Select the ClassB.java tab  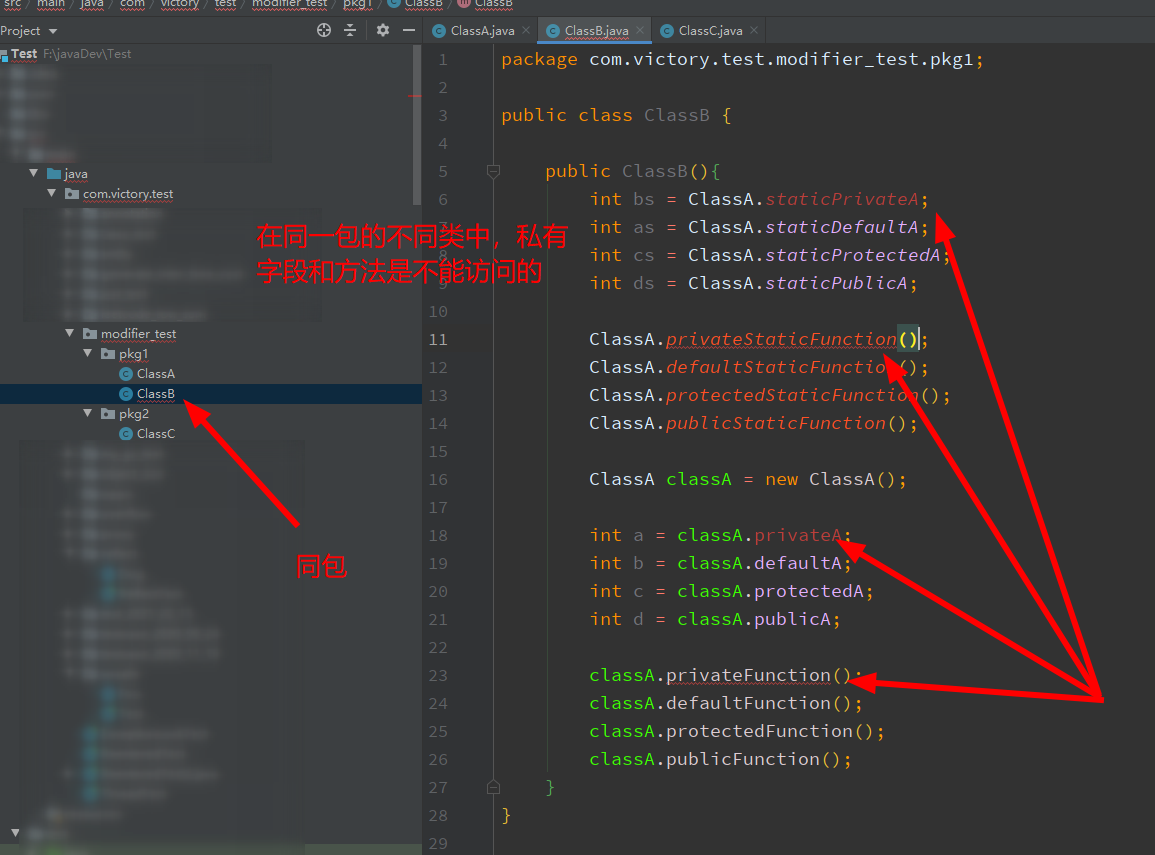pyautogui.click(x=596, y=30)
